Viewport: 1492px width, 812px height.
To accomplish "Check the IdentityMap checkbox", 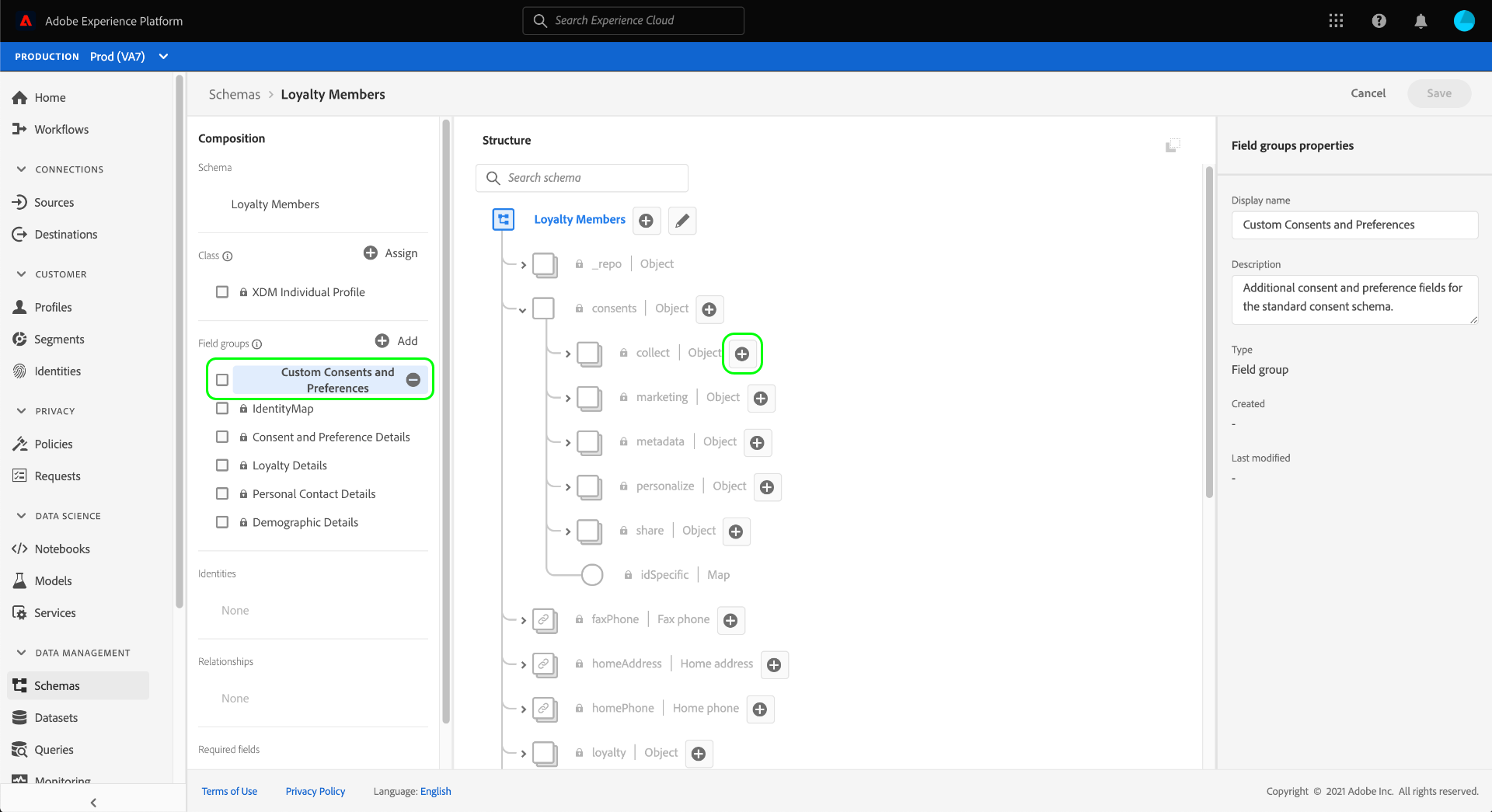I will tap(222, 409).
